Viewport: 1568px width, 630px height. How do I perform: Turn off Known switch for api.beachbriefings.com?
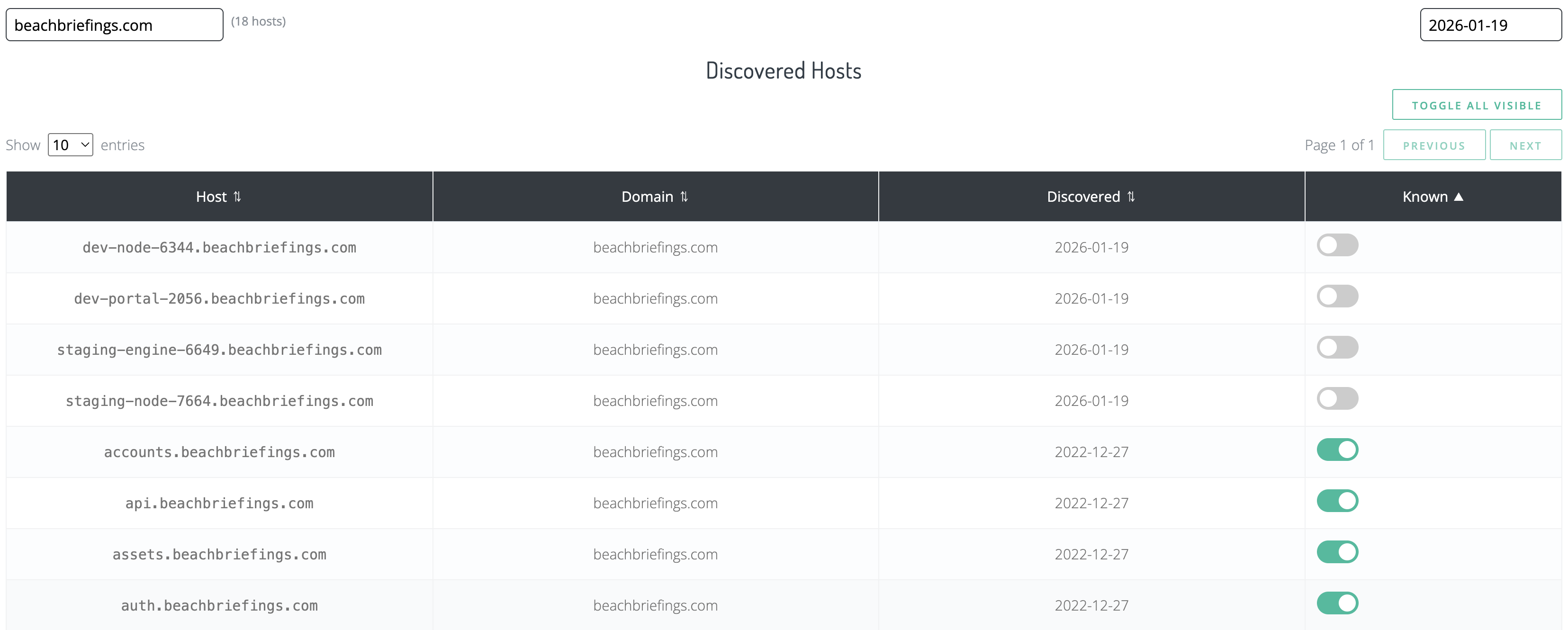pyautogui.click(x=1337, y=501)
